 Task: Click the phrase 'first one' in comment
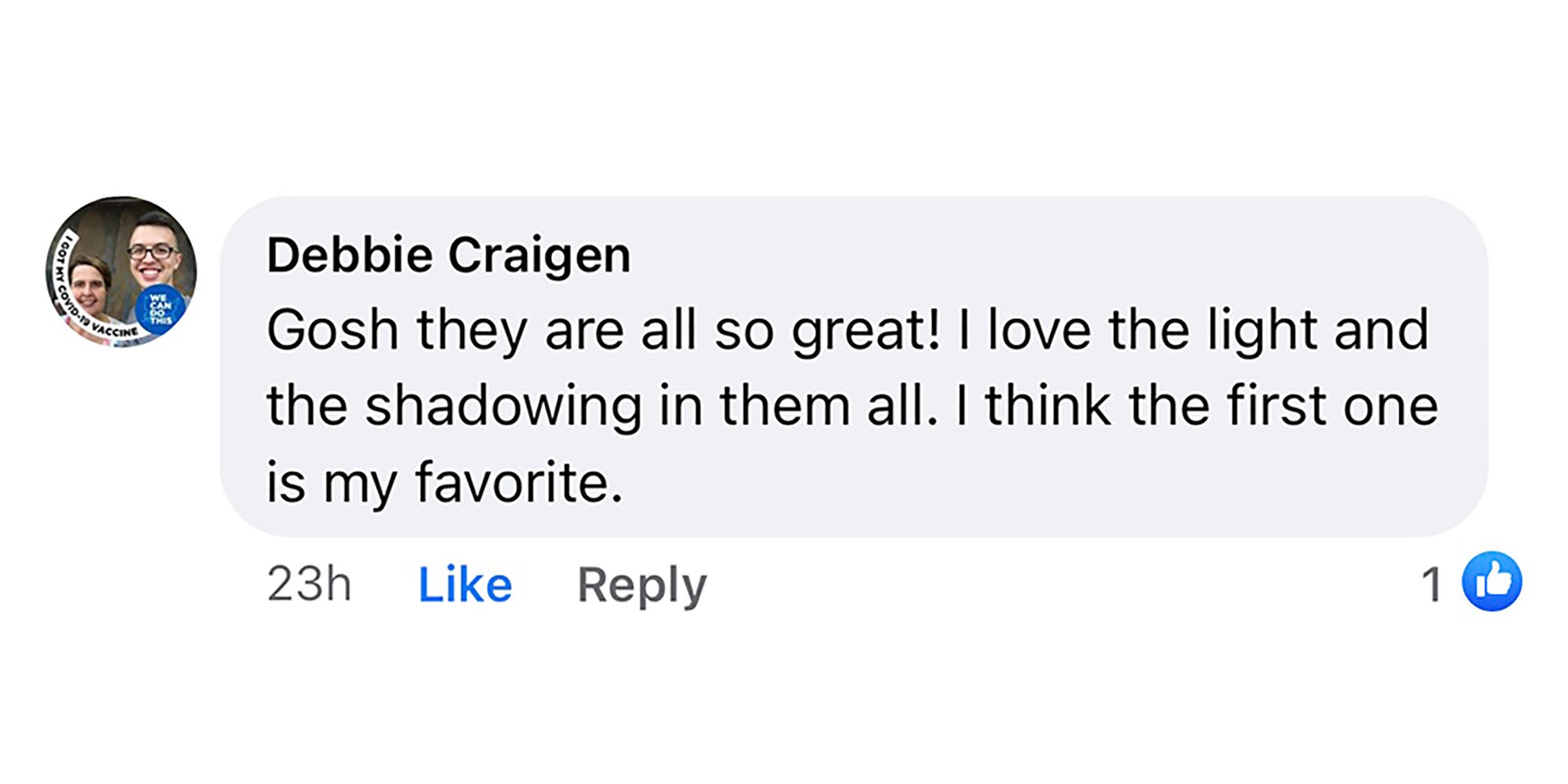coord(1332,407)
